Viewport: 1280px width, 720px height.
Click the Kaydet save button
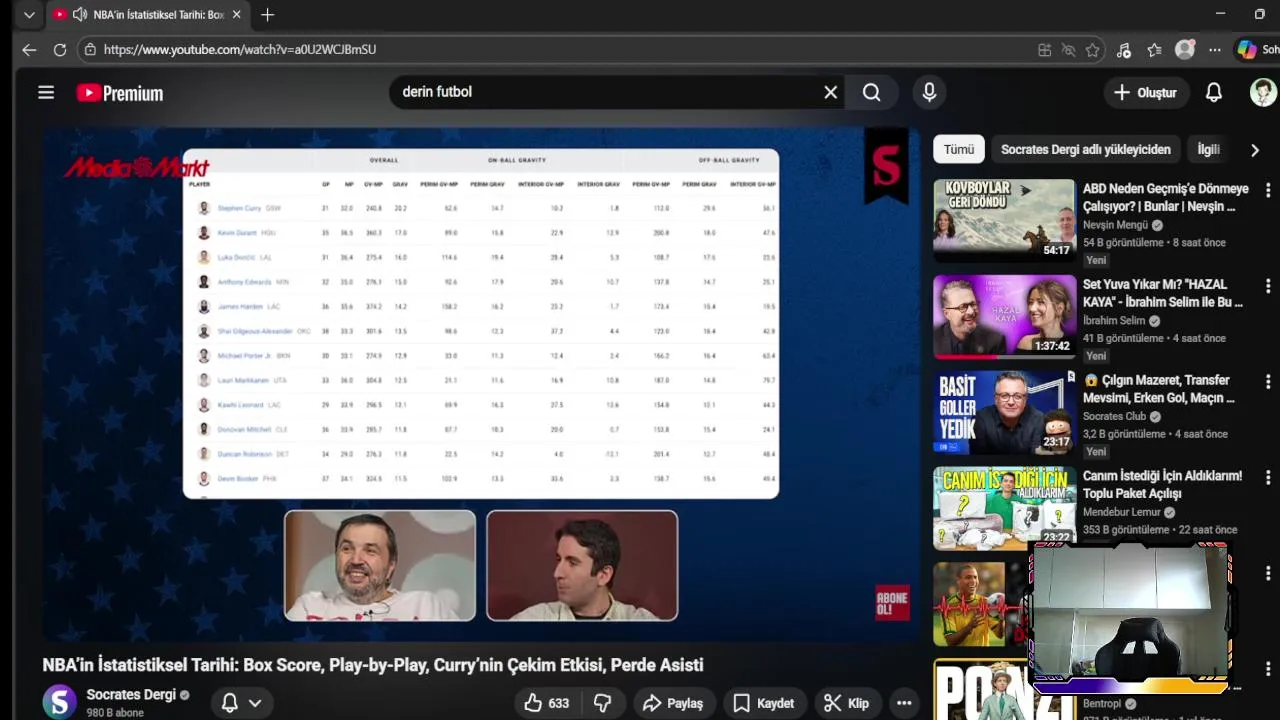(x=763, y=703)
